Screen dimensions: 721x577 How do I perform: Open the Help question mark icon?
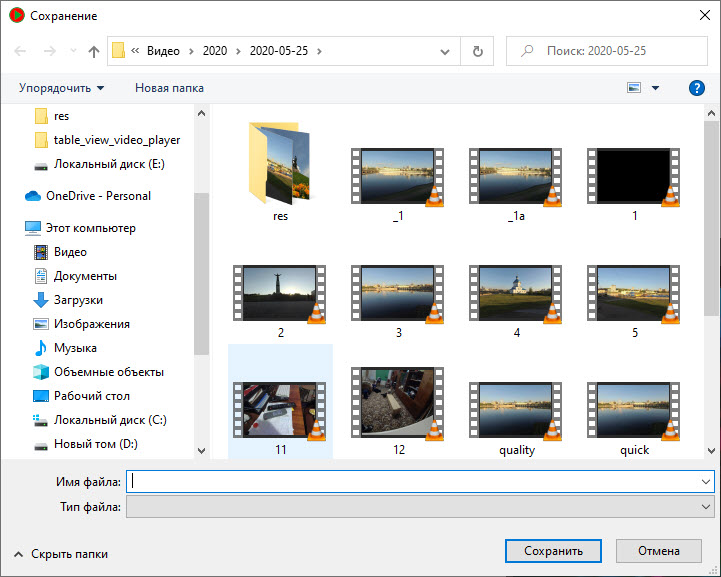[697, 88]
